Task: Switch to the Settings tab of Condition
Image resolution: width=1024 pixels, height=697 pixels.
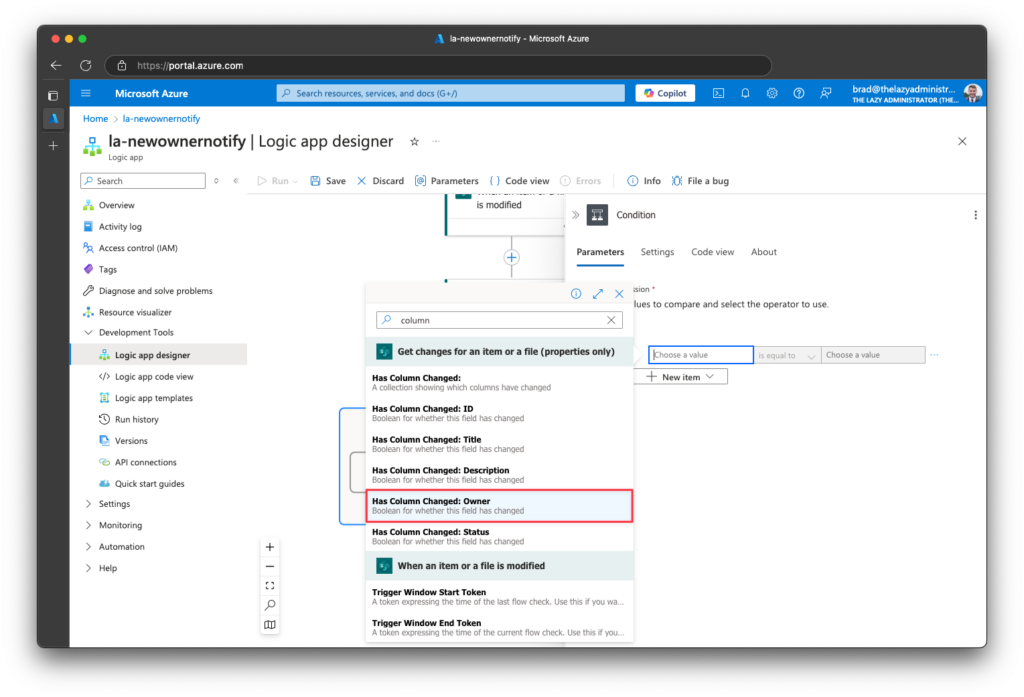Action: coord(657,252)
